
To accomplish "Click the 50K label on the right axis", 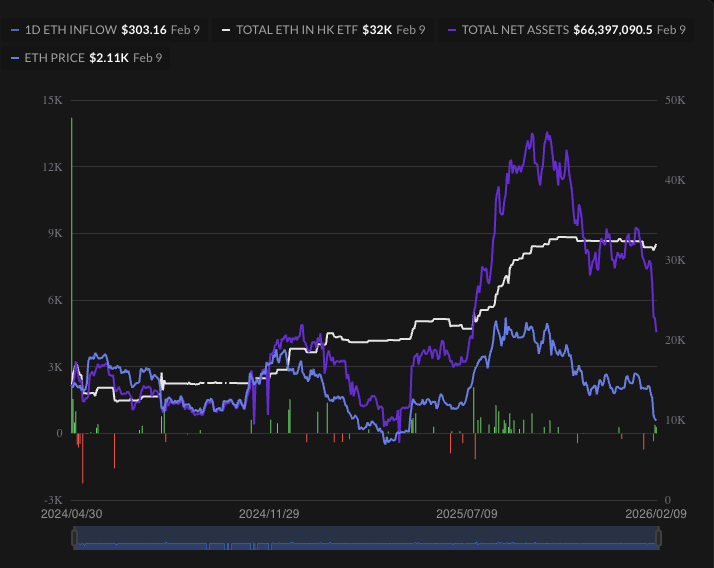I will pos(674,100).
